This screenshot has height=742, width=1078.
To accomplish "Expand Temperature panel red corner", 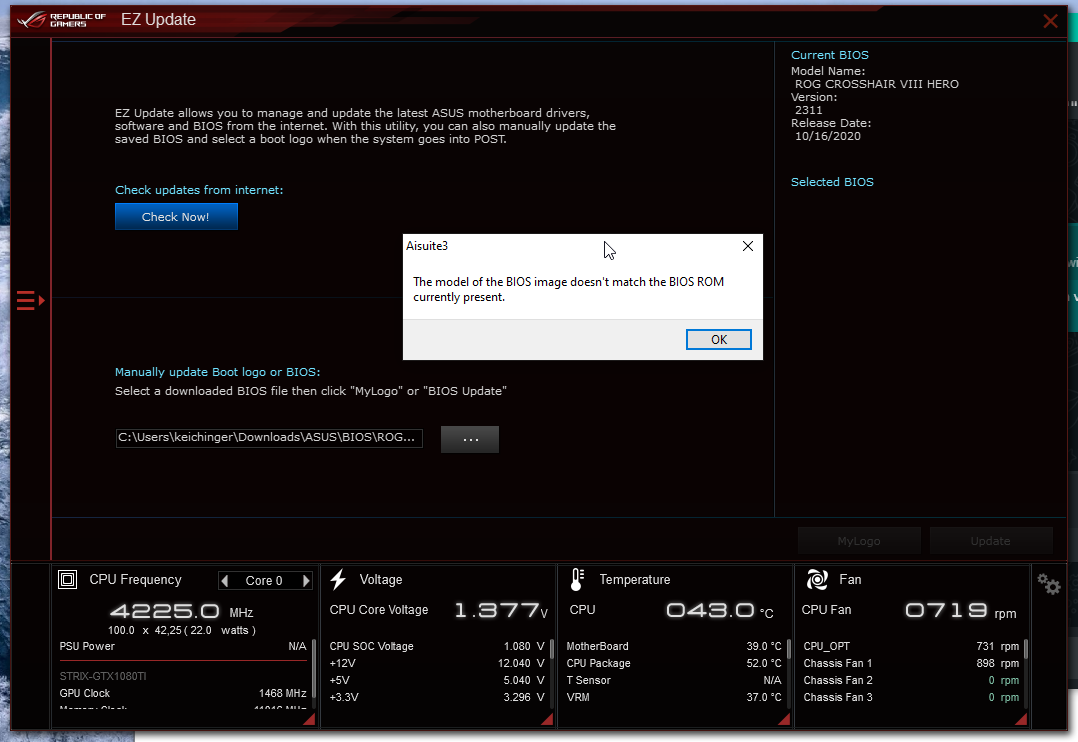I will click(785, 720).
